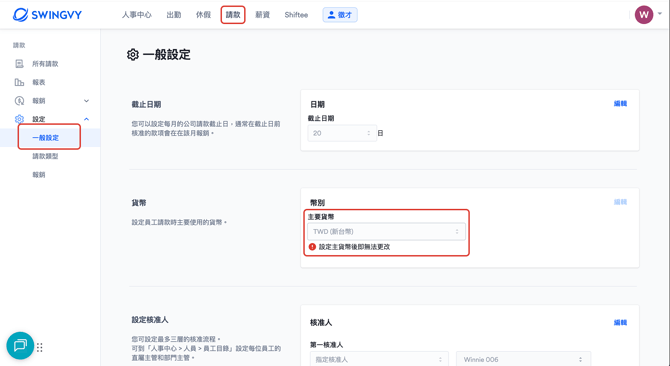The height and width of the screenshot is (366, 670).
Task: Go to 休假 in top navigation
Action: (x=203, y=15)
